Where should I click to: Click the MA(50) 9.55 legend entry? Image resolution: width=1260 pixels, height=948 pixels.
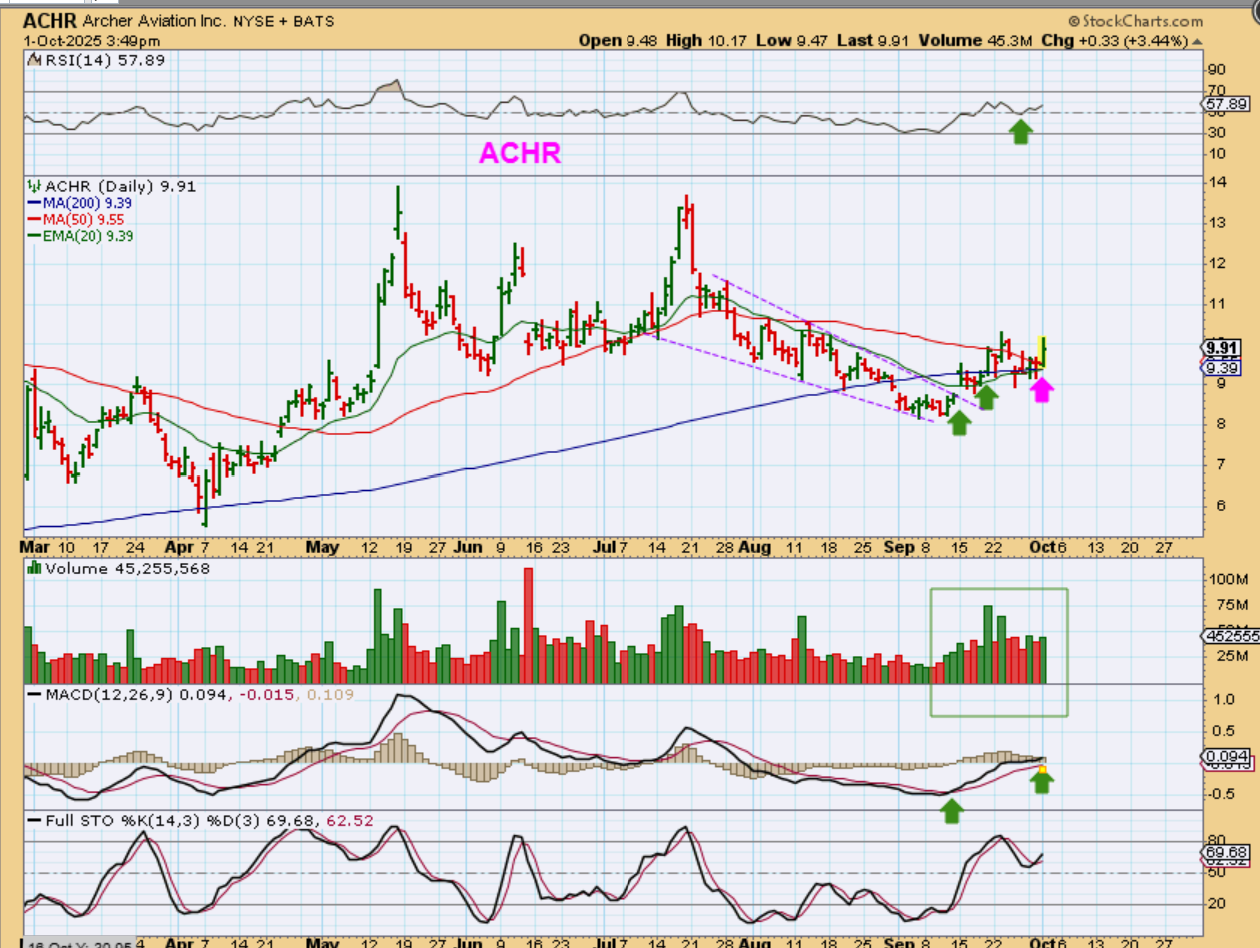(76, 219)
